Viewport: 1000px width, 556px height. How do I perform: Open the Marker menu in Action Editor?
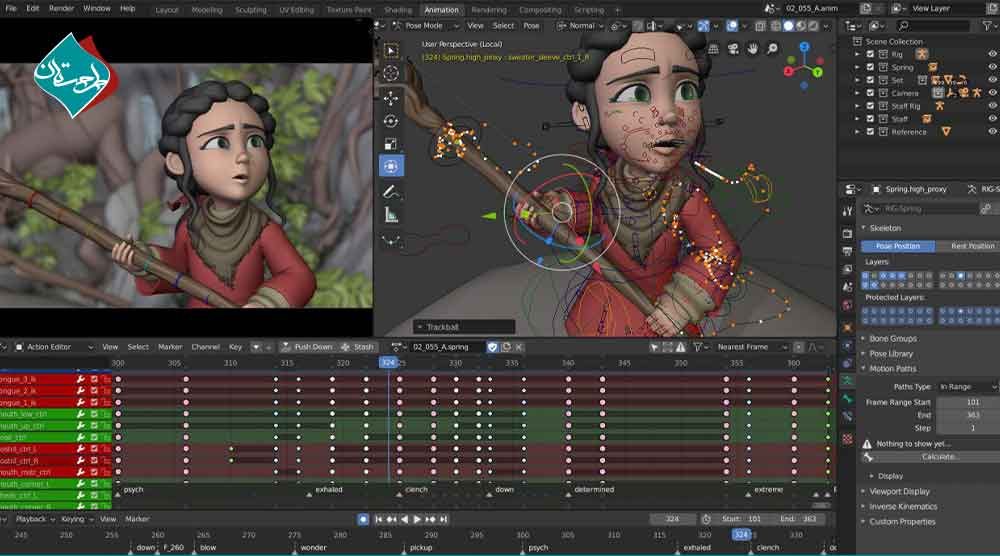click(x=170, y=347)
